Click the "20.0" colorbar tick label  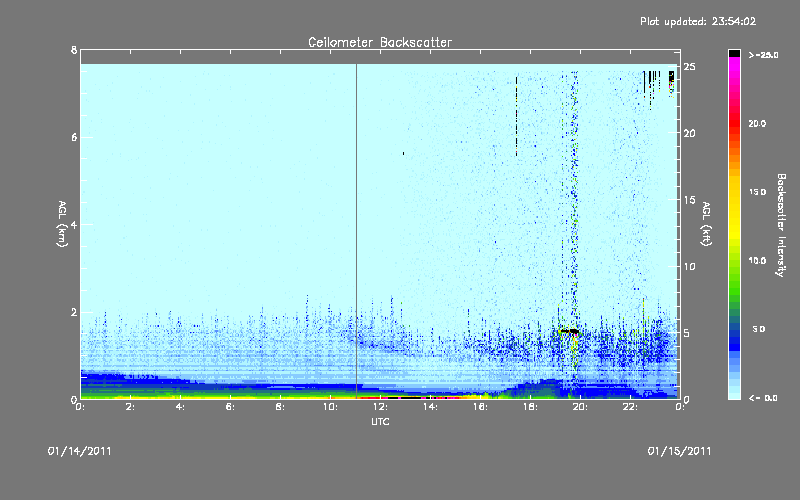tap(757, 123)
